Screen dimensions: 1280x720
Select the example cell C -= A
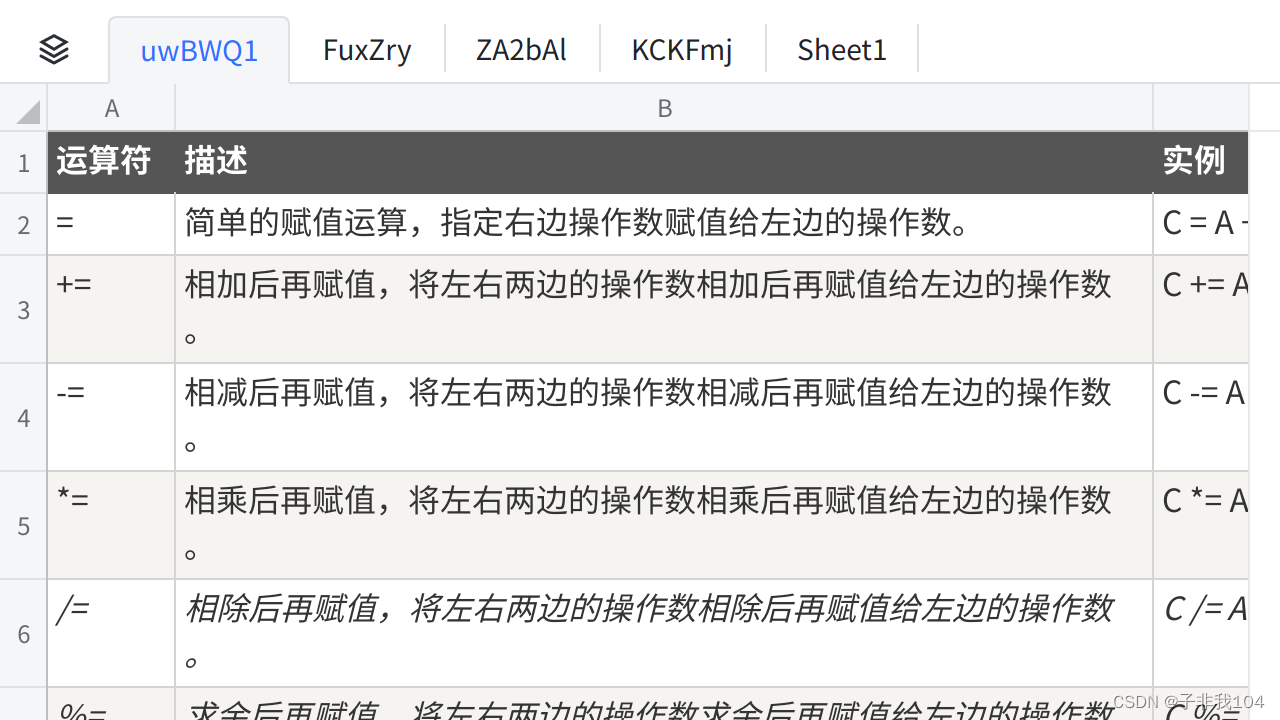click(x=1201, y=417)
